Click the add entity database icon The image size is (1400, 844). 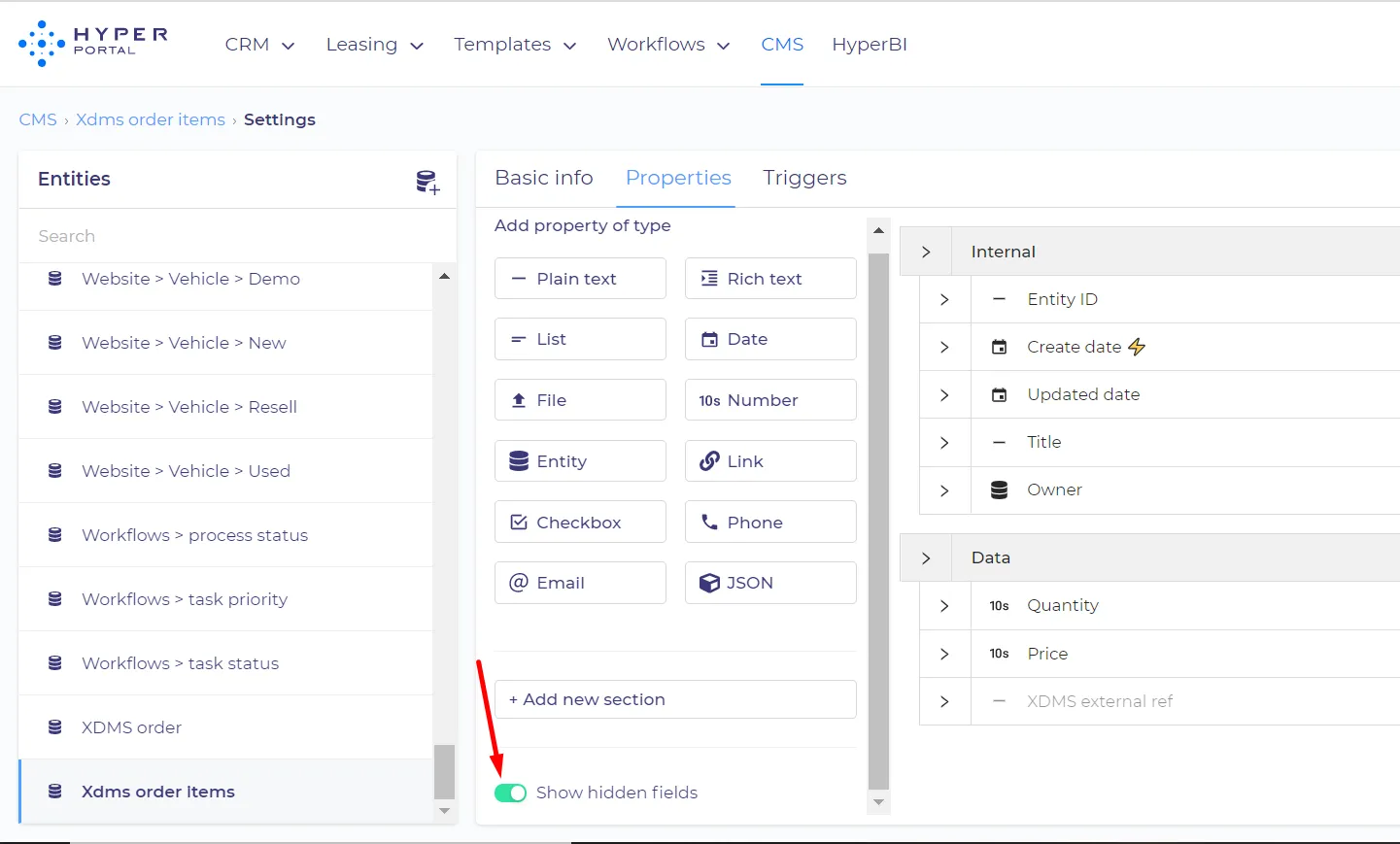427,182
